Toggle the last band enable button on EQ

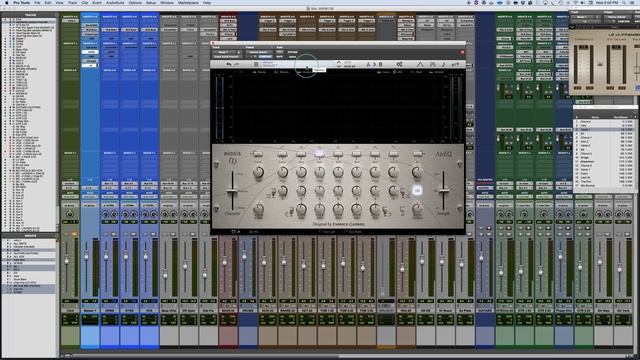point(417,153)
